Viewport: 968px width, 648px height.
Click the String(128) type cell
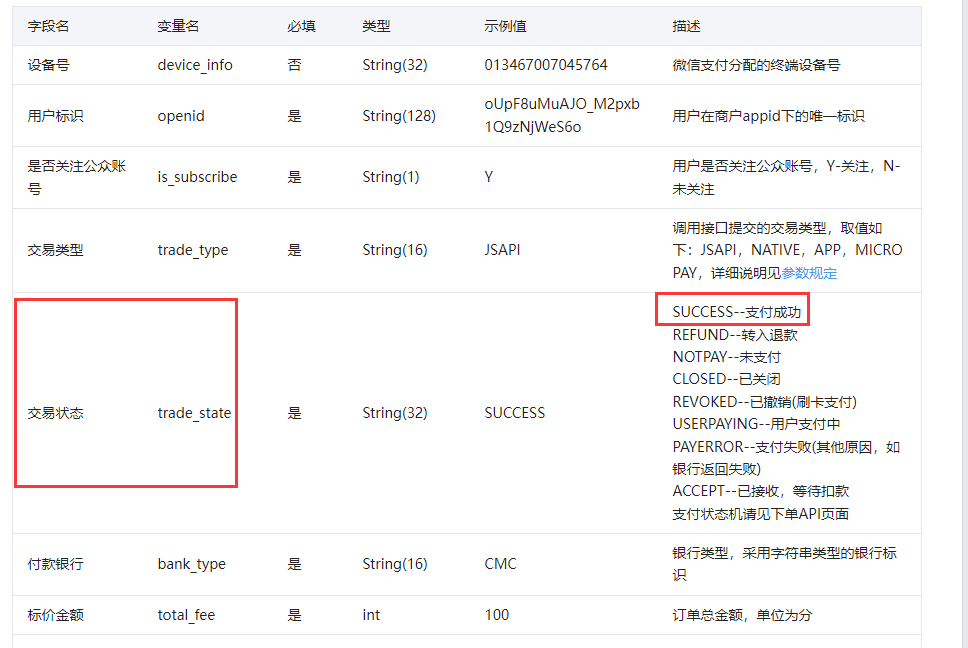[x=399, y=115]
